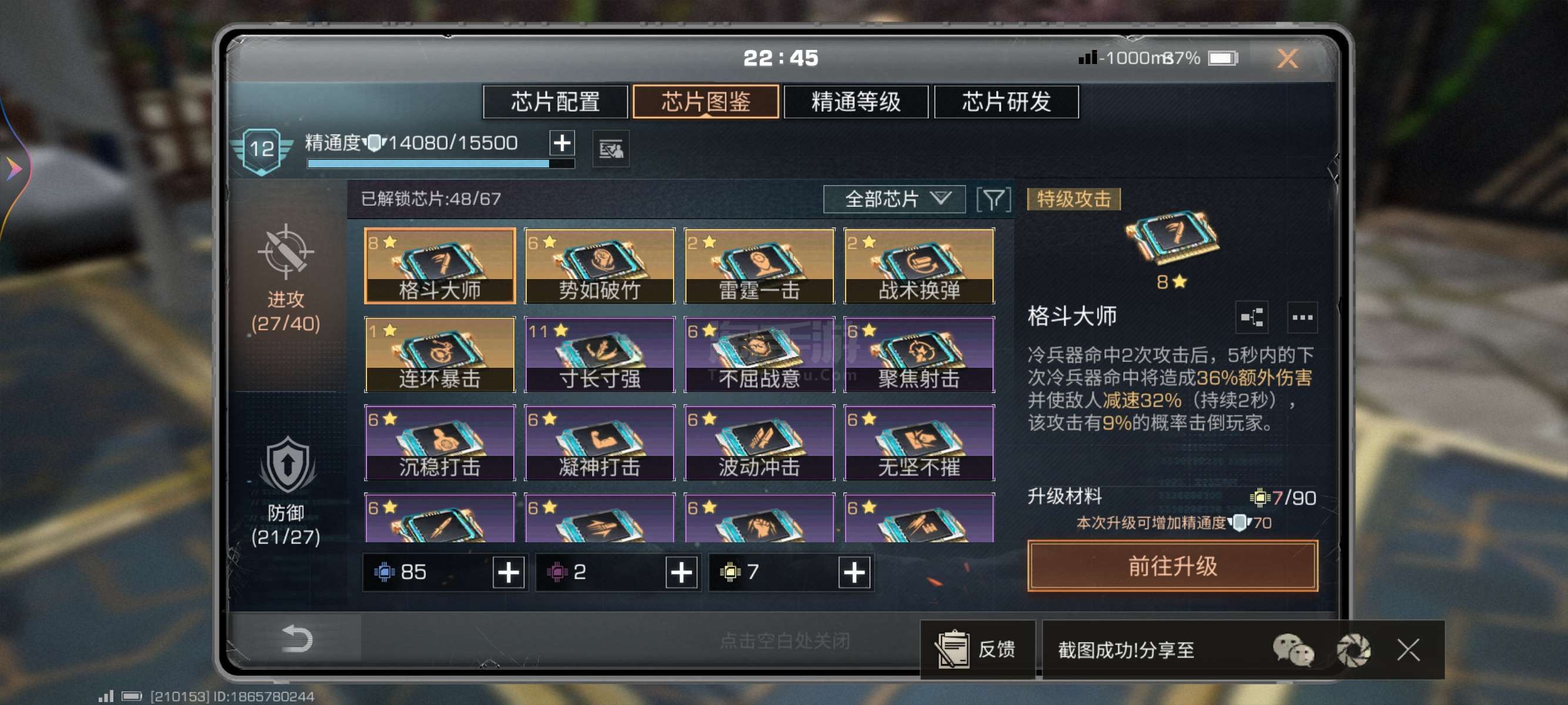The height and width of the screenshot is (705, 1568).
Task: Switch to the 芯片配置 tab
Action: pyautogui.click(x=555, y=102)
